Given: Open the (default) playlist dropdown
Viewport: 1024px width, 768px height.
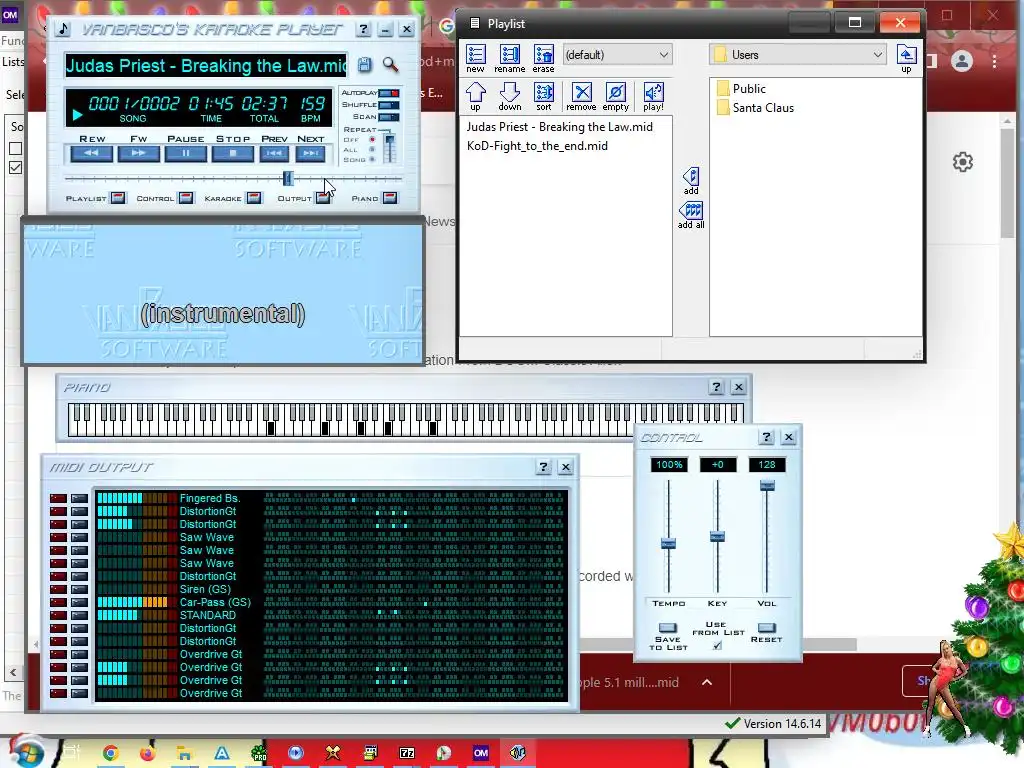Looking at the screenshot, I should 616,55.
